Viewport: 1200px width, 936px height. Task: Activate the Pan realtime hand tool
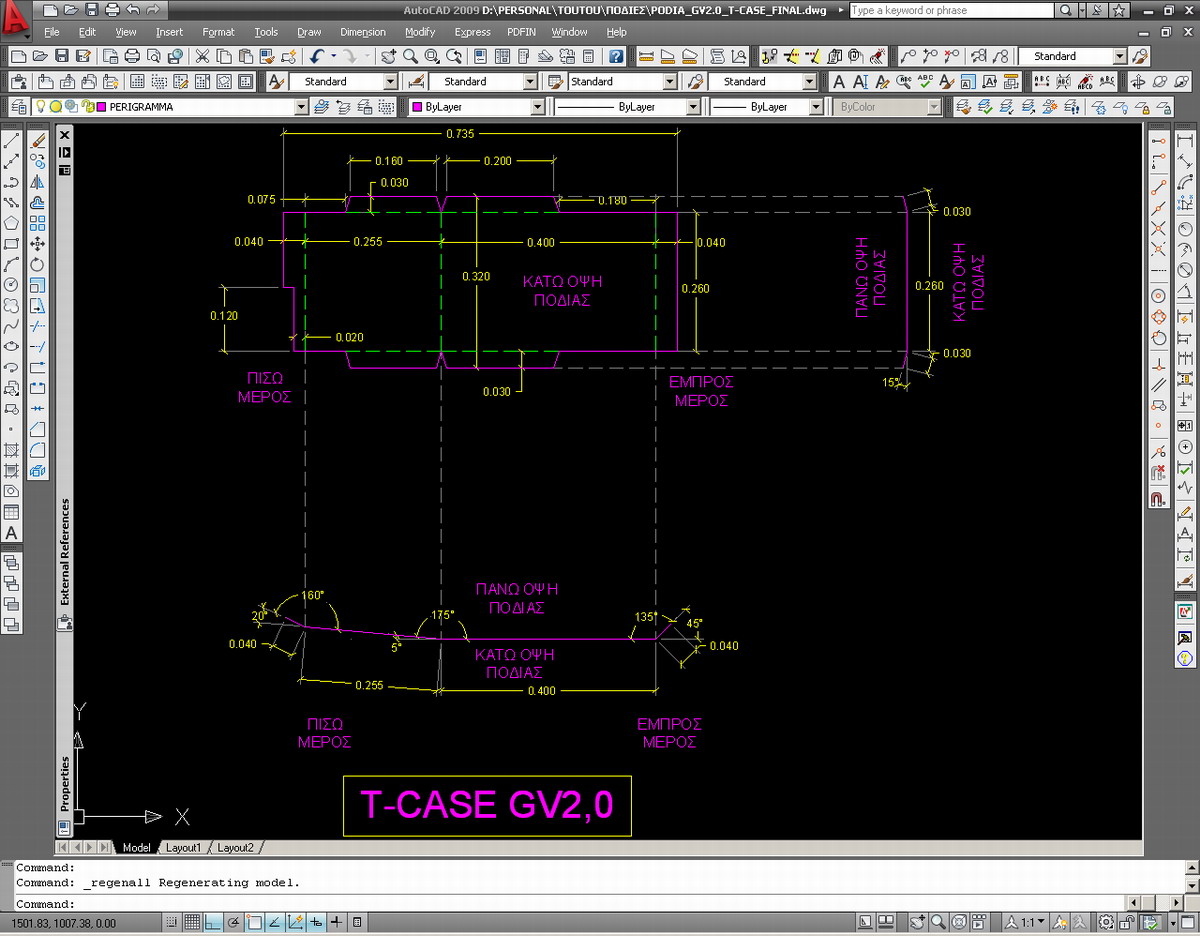click(388, 56)
